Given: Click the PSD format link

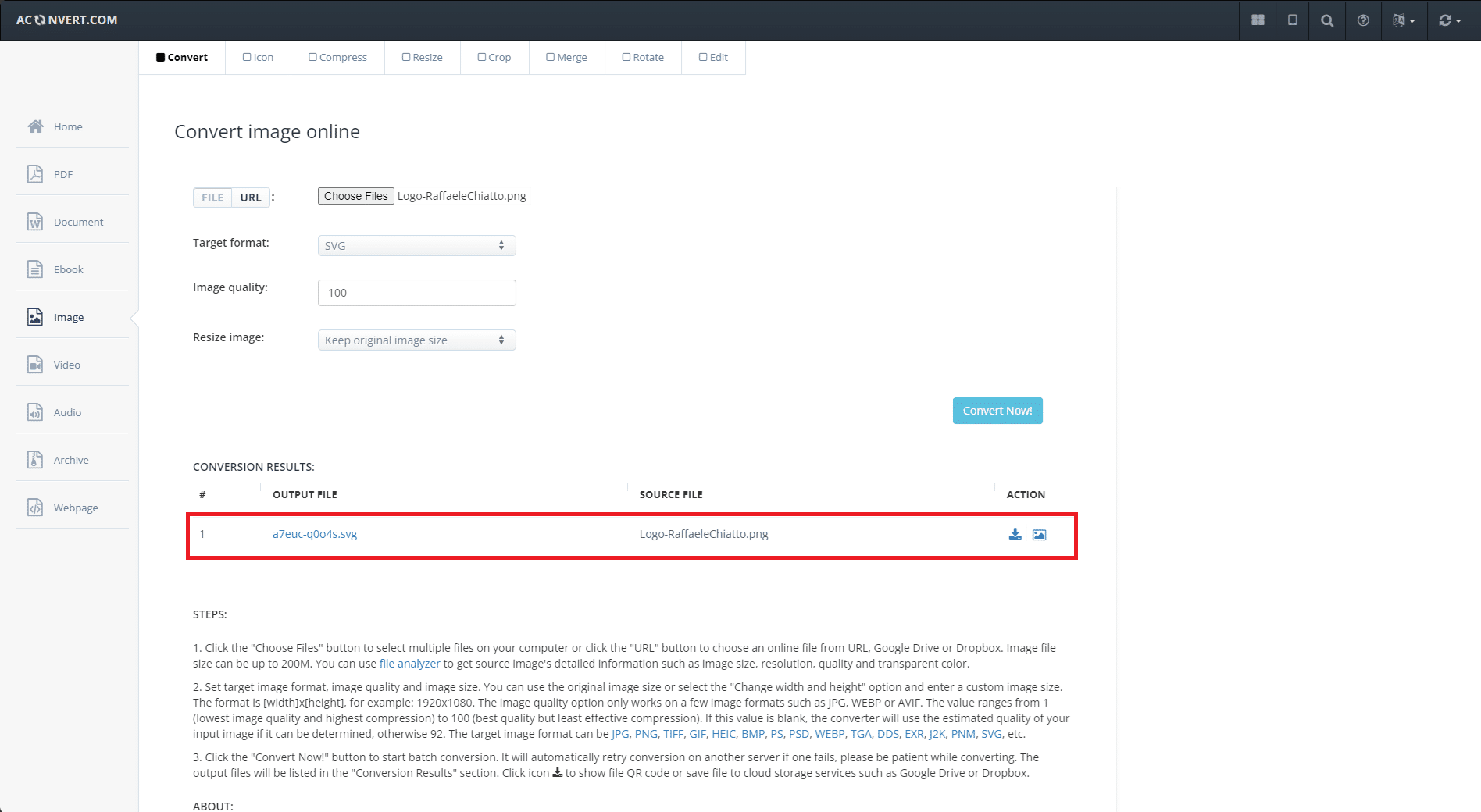Looking at the screenshot, I should [798, 734].
